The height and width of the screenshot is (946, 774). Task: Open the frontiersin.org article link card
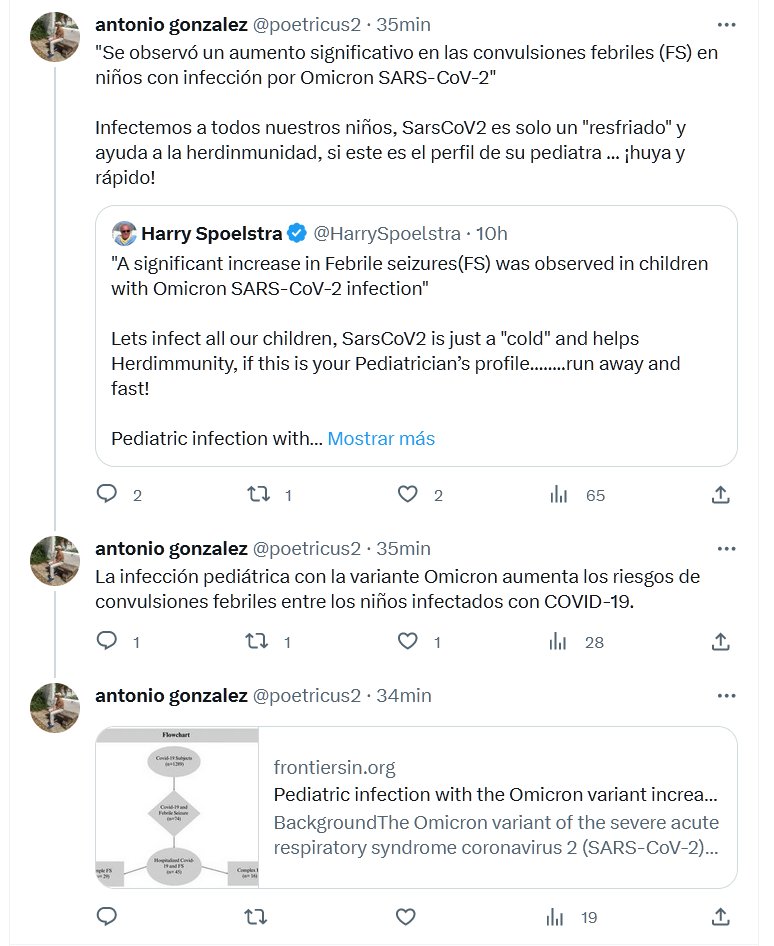pos(496,807)
